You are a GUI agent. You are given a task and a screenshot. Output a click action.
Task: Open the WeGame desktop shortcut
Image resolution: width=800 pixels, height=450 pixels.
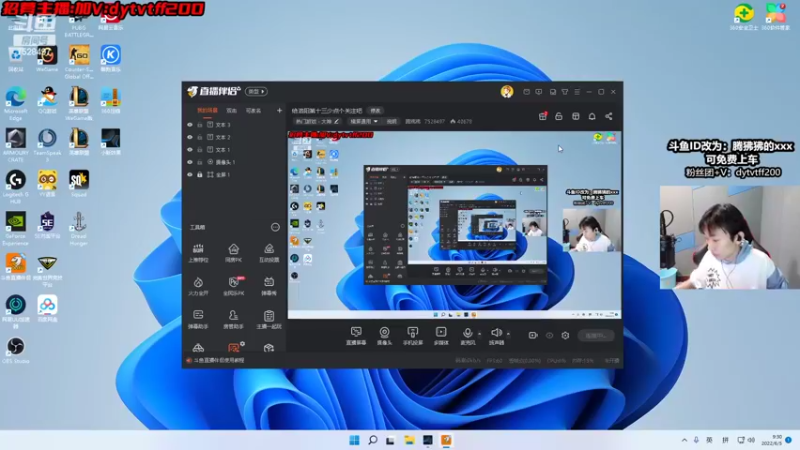coord(47,58)
